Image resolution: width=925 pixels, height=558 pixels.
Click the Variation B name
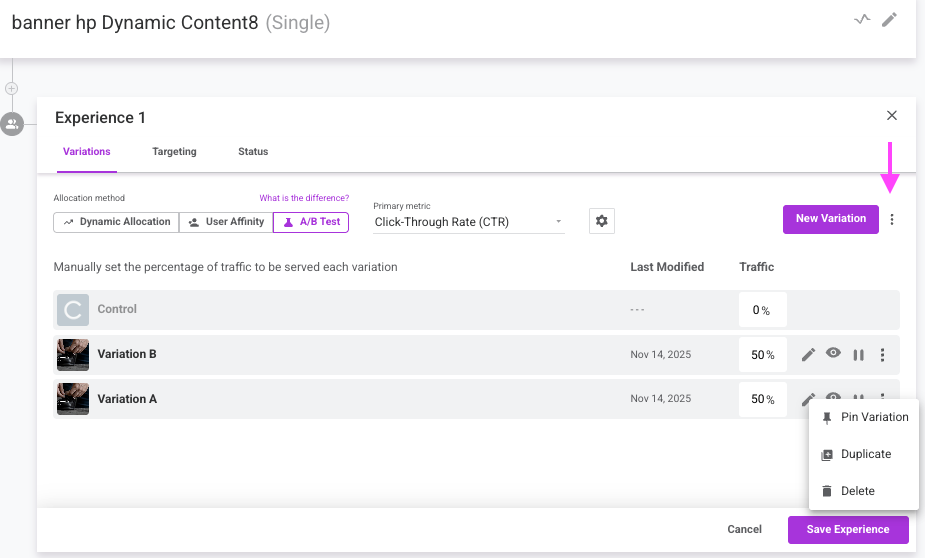127,354
